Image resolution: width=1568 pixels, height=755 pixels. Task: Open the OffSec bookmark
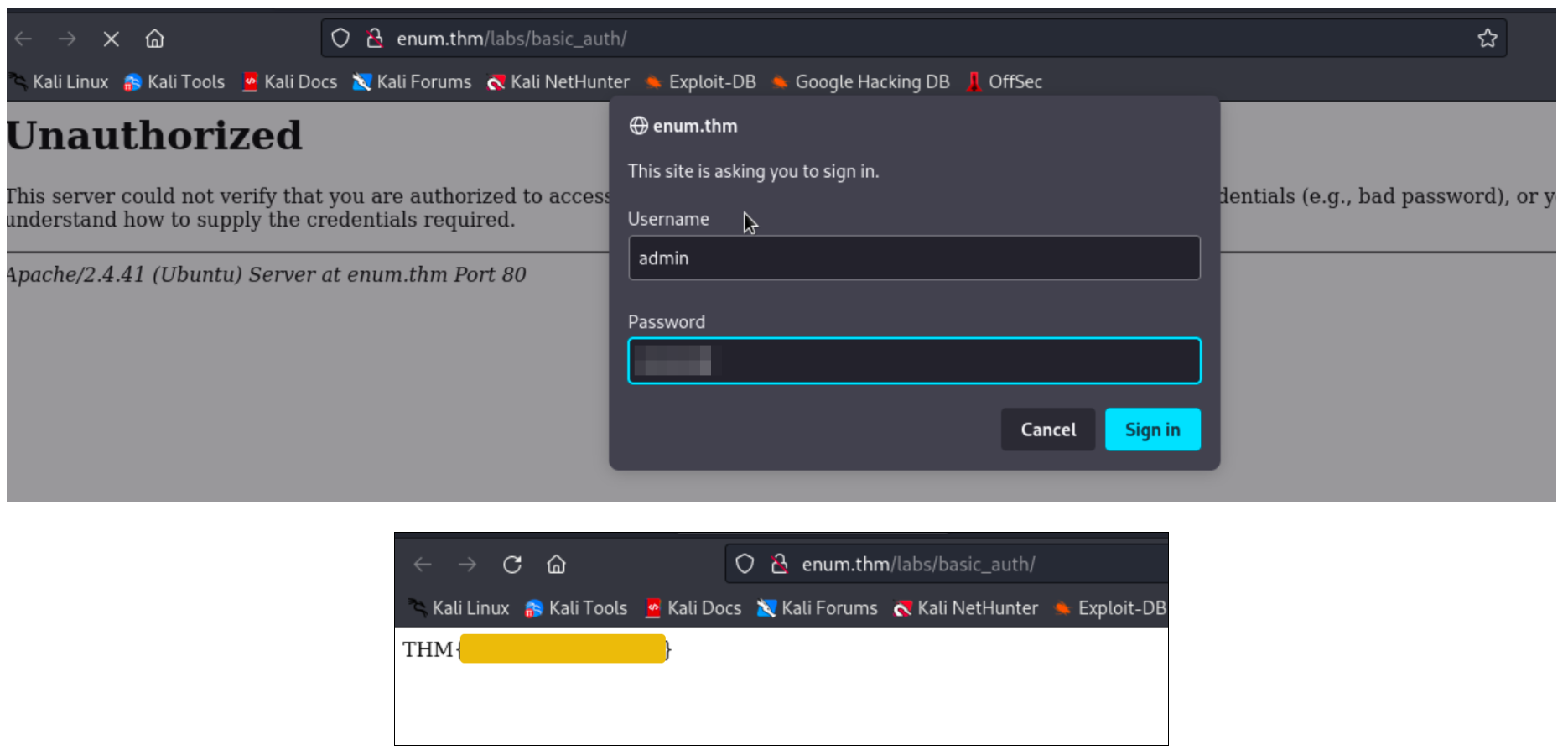pos(1005,81)
